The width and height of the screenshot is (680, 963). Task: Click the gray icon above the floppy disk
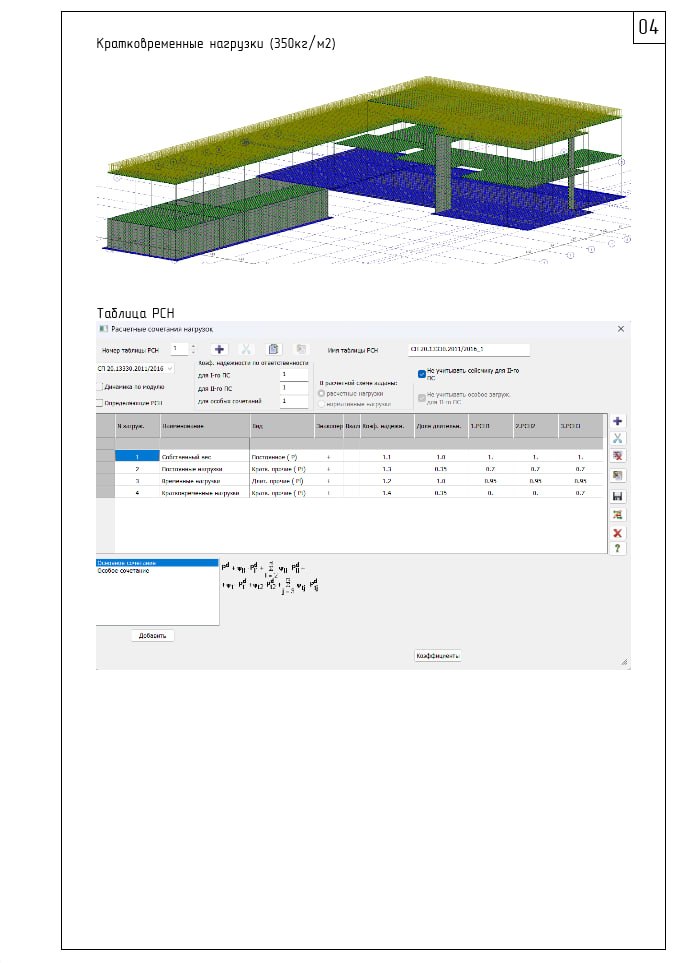[x=618, y=475]
